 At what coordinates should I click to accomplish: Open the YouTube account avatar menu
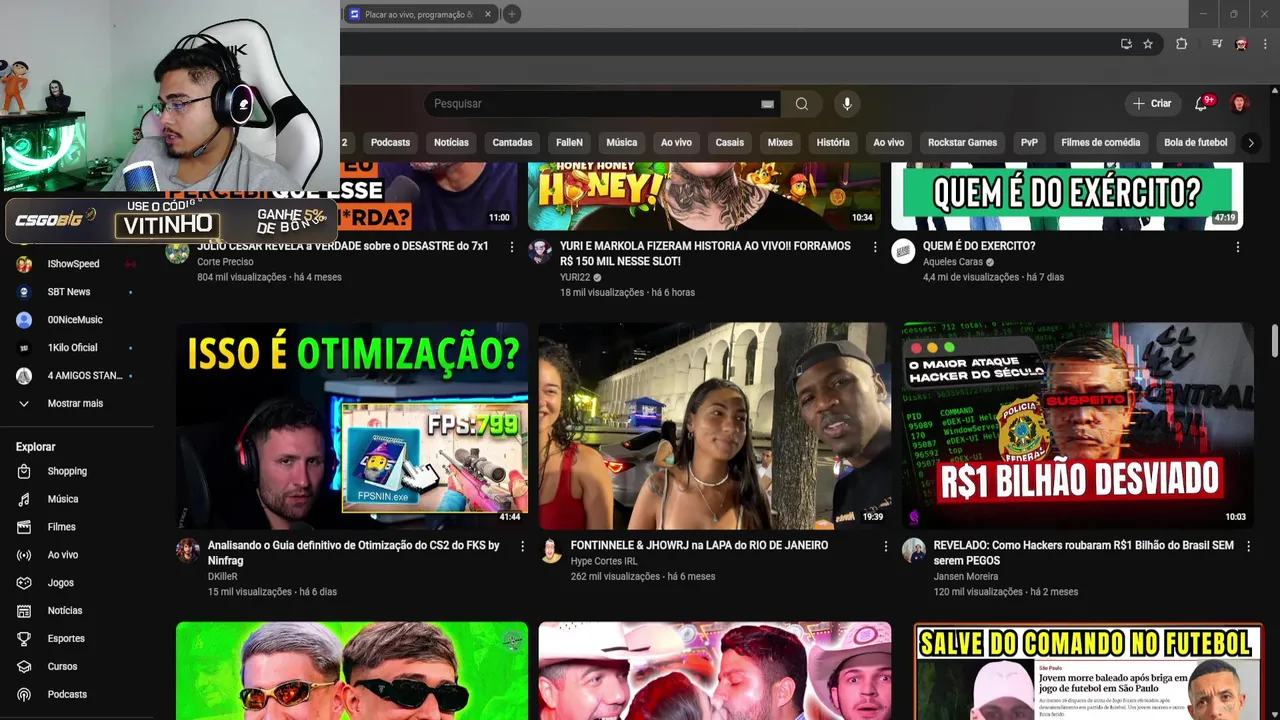point(1239,104)
